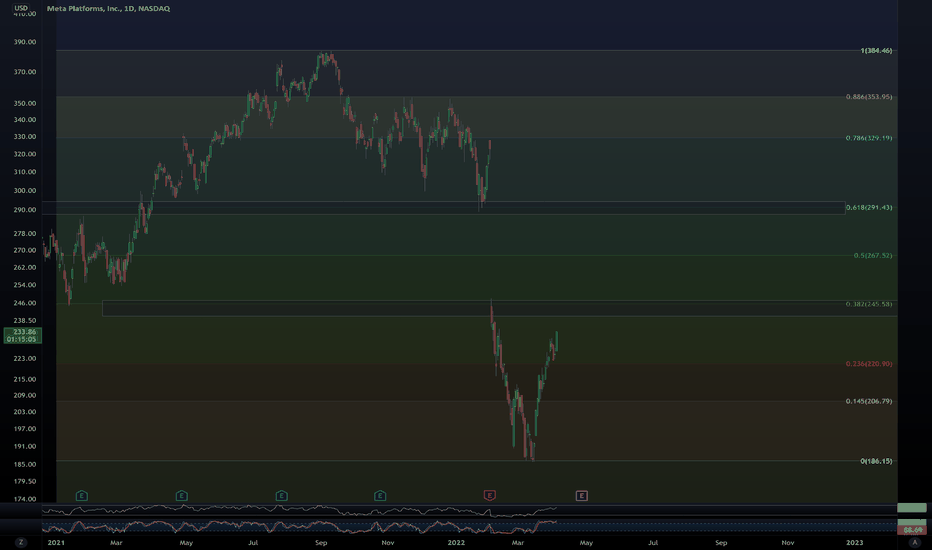This screenshot has height=550, width=932.
Task: Select Fibonacci level 0.236(220.90) label
Action: pyautogui.click(x=869, y=363)
